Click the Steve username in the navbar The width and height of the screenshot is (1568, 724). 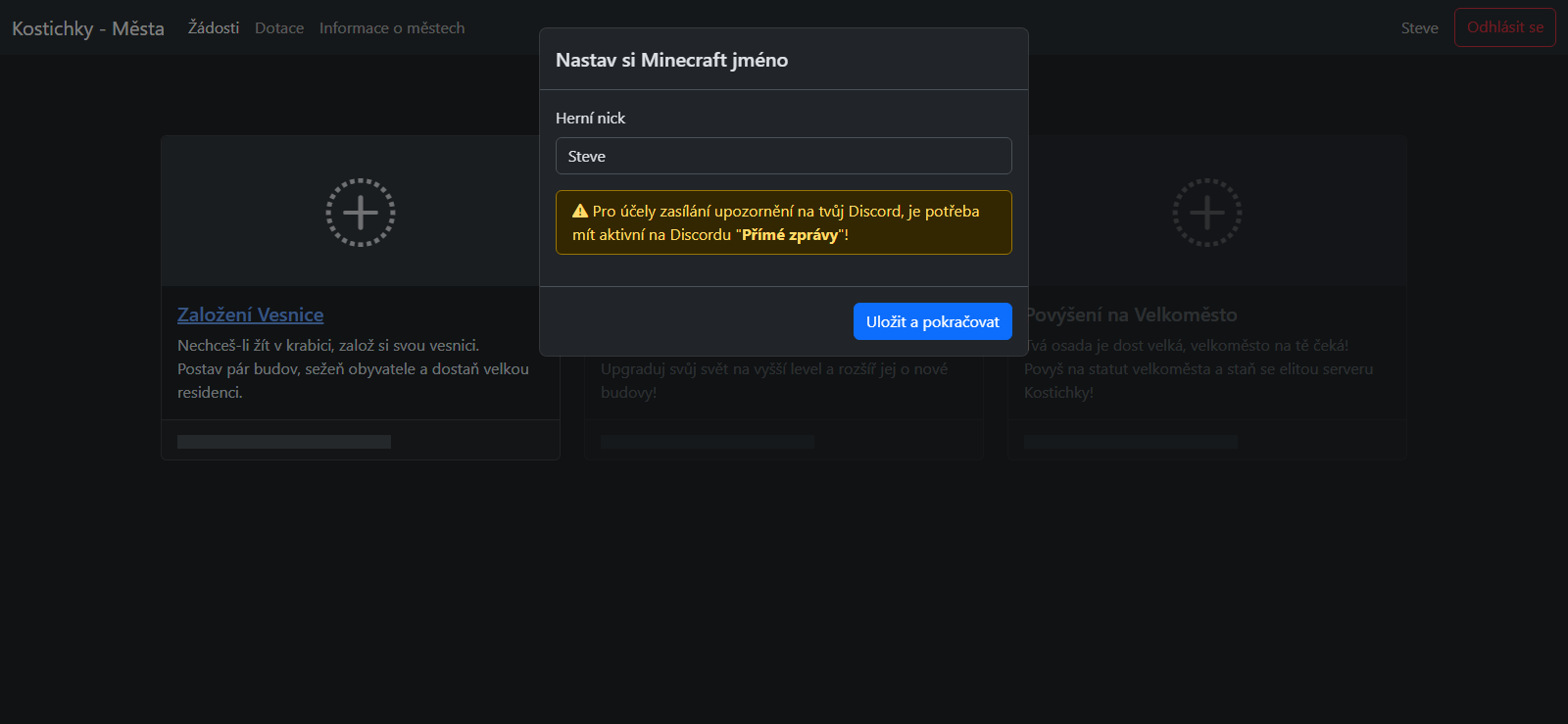point(1420,27)
